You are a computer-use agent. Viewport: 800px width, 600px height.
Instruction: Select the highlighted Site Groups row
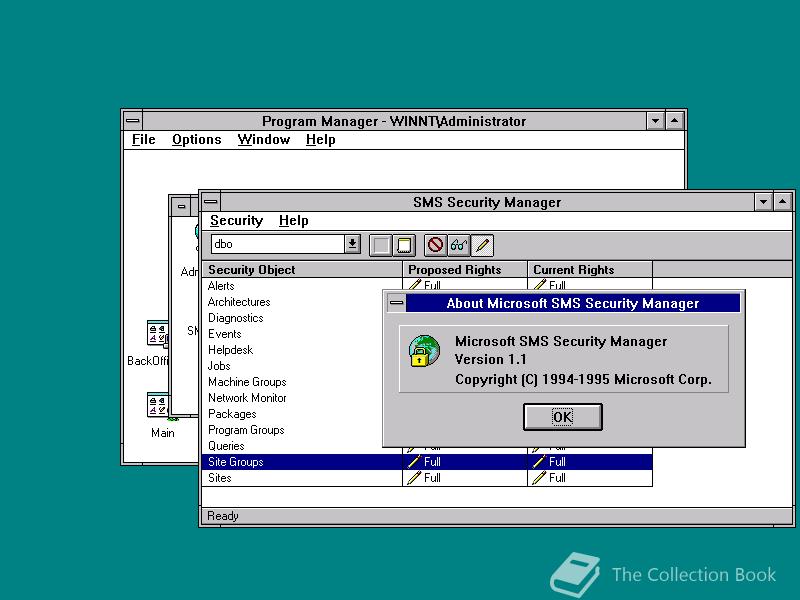click(427, 462)
